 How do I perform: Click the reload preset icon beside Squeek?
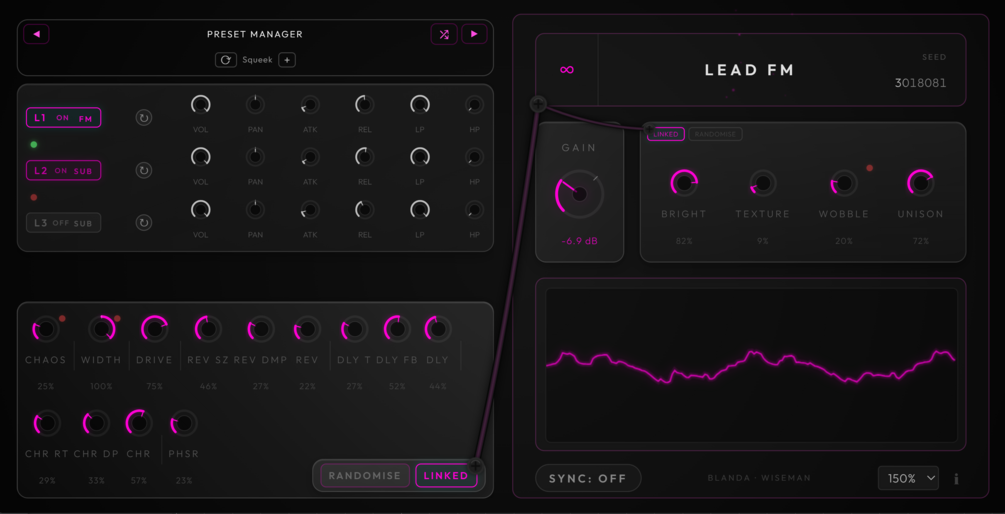point(226,60)
